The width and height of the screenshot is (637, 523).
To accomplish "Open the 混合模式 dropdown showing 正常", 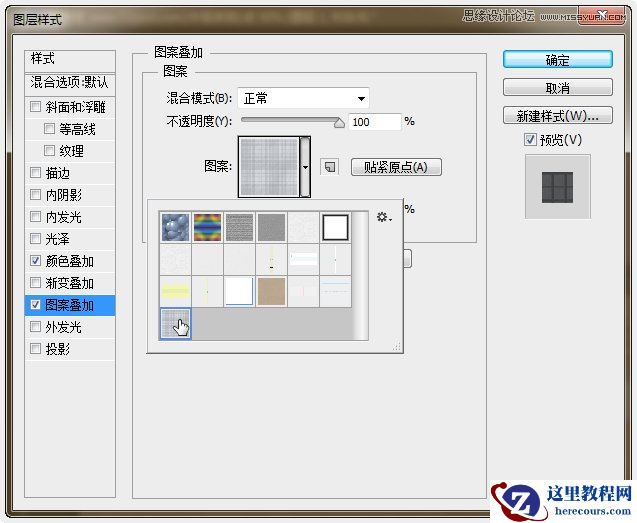I will (303, 98).
